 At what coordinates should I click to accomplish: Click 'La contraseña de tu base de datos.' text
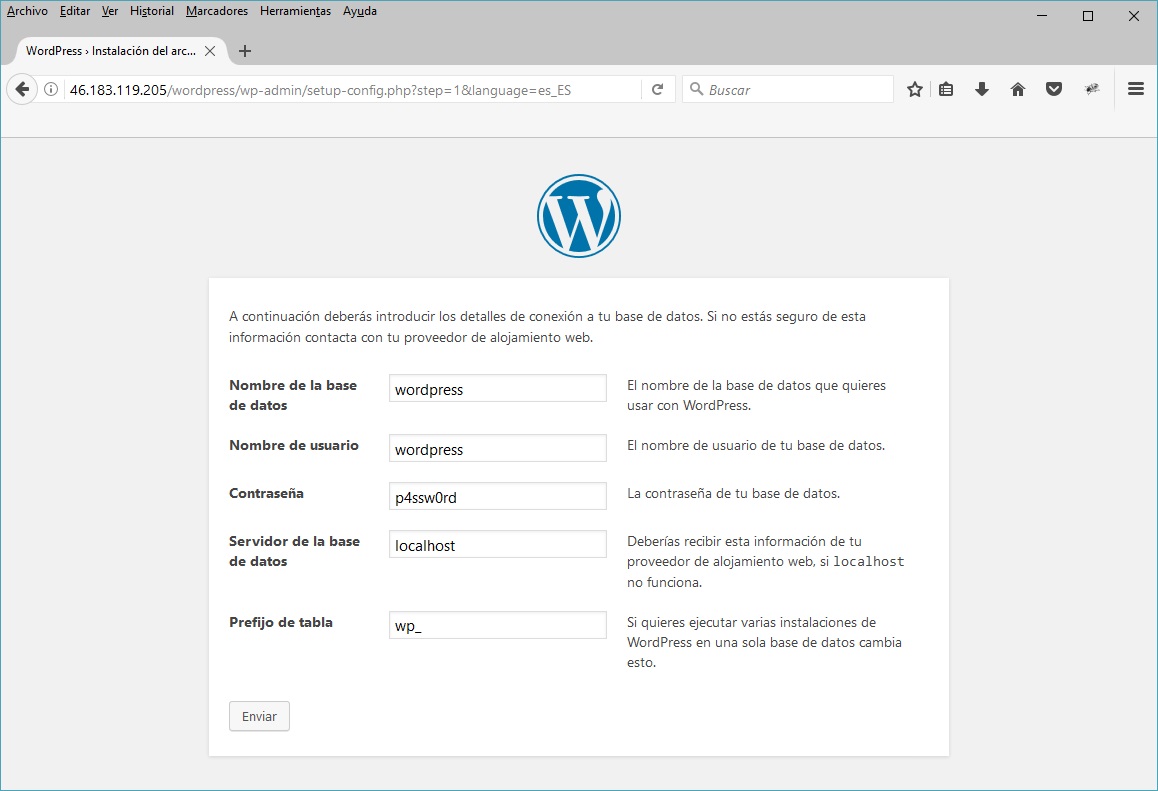(x=733, y=493)
